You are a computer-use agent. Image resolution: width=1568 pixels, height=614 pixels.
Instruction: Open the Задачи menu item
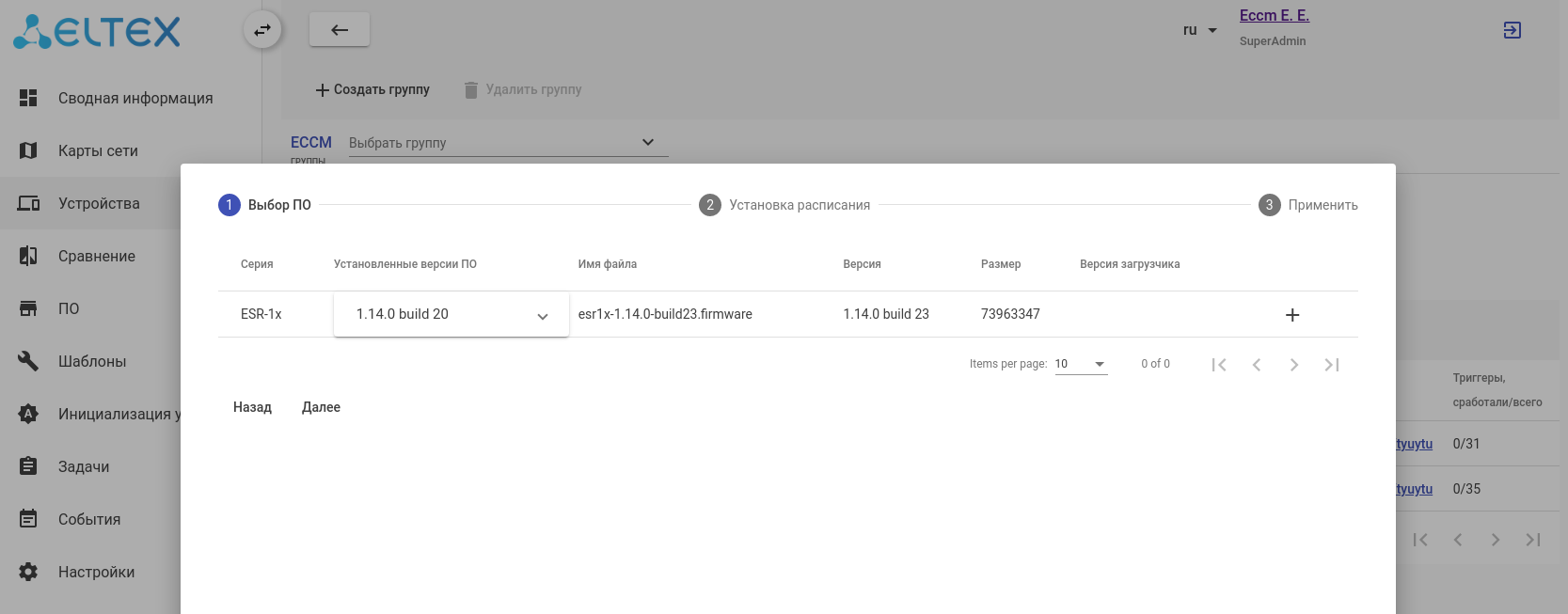pyautogui.click(x=84, y=466)
